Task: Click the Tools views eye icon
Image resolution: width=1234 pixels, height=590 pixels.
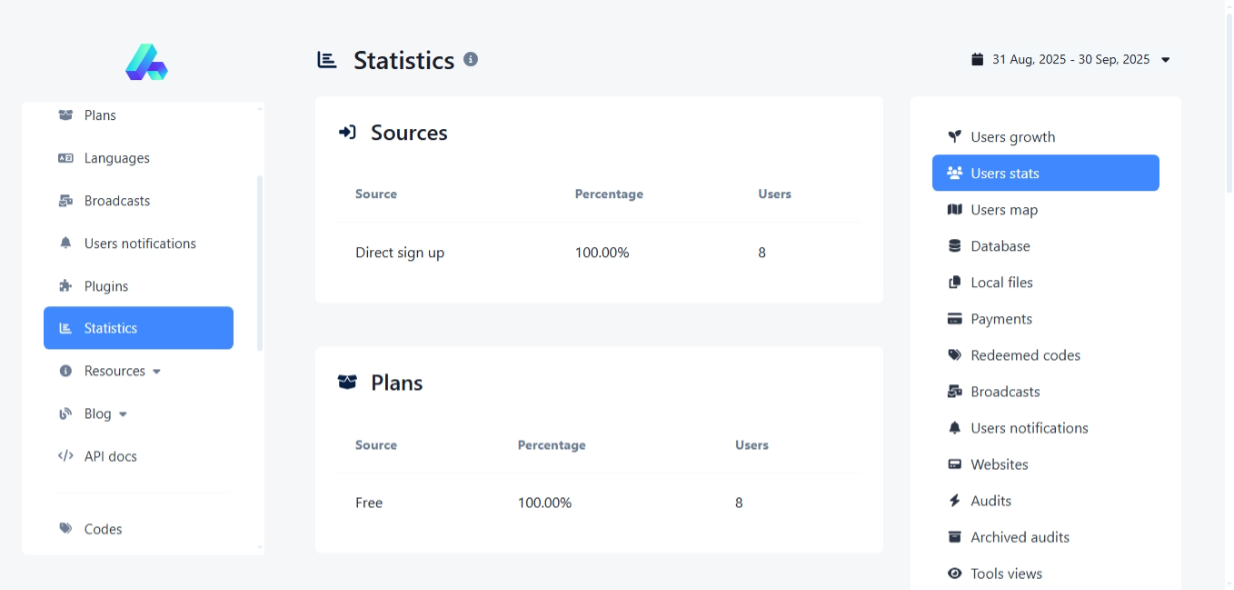Action: point(954,574)
